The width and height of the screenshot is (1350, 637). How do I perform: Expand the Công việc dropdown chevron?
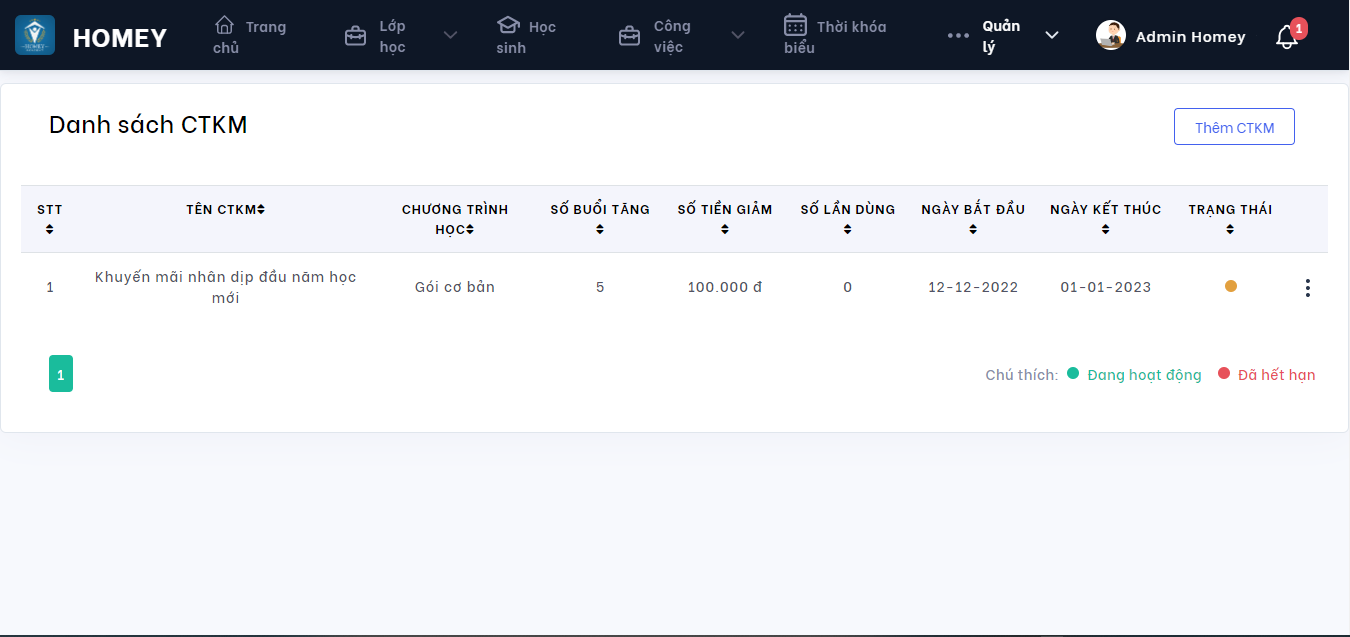click(x=737, y=36)
